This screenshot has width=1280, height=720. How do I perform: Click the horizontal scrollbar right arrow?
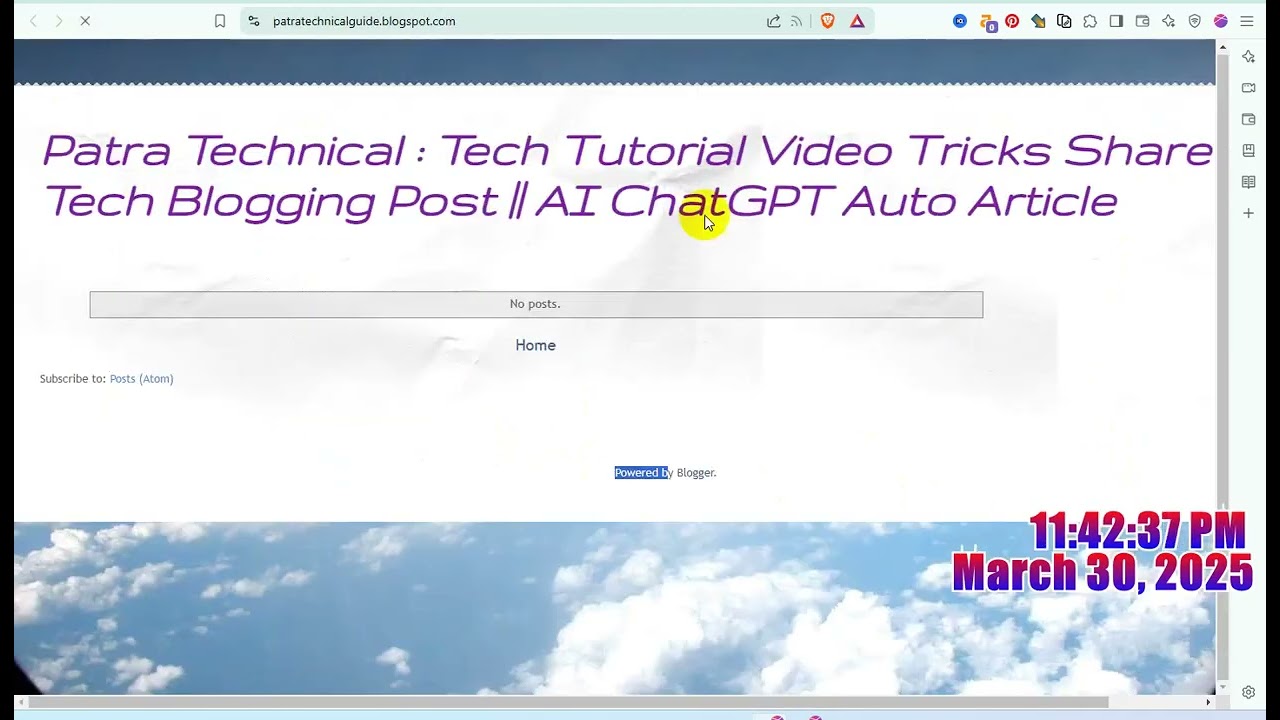click(x=1208, y=702)
